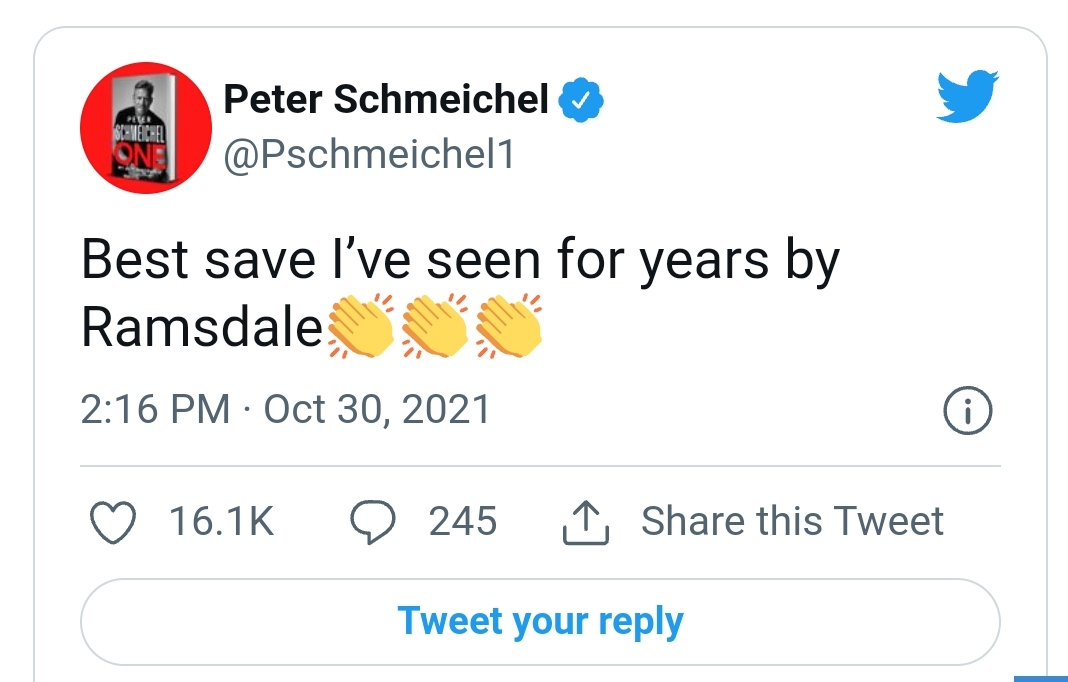Image resolution: width=1068 pixels, height=682 pixels.
Task: Click the blue verified badge
Action: [581, 100]
